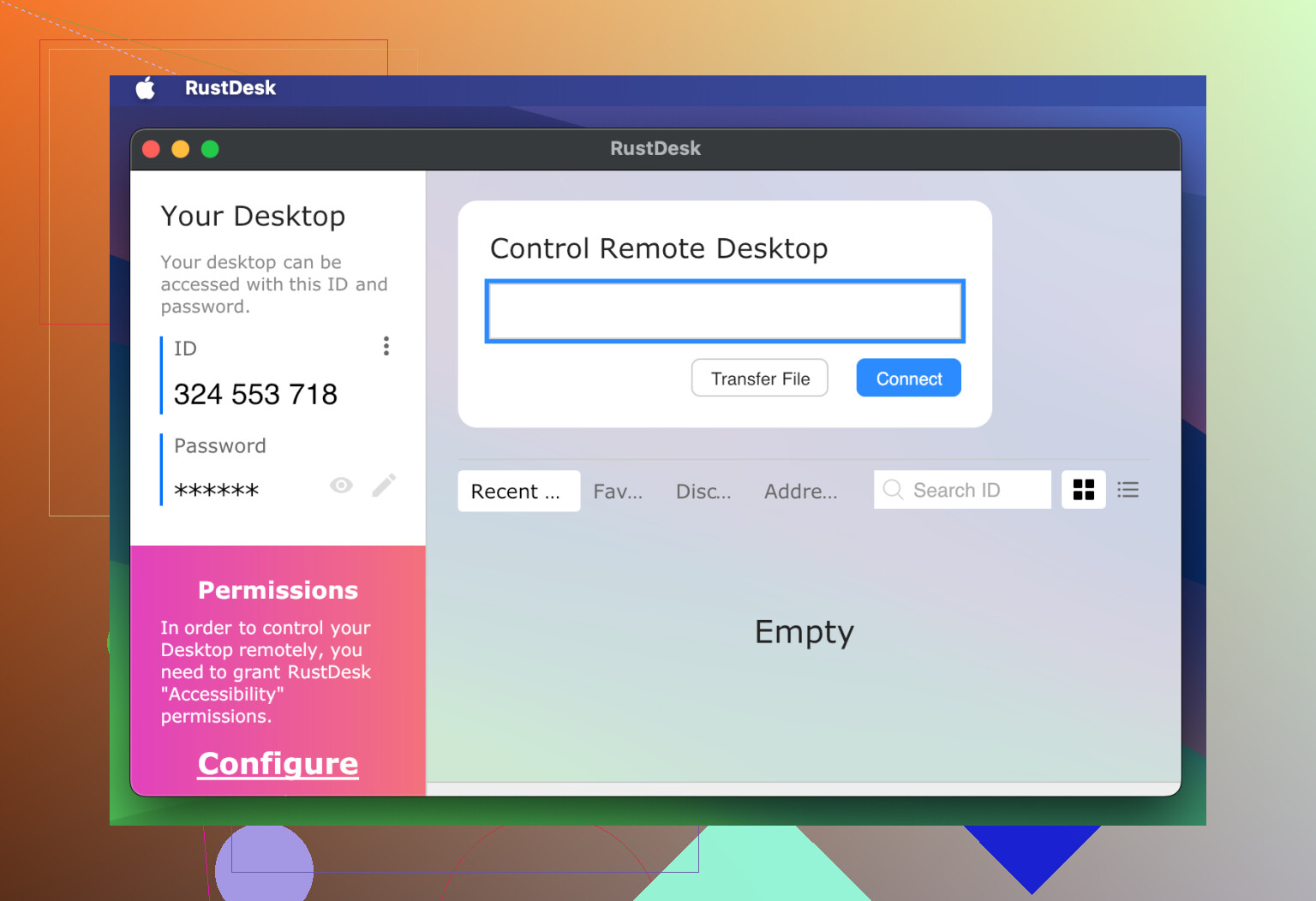Click the Configure permissions link

(278, 763)
